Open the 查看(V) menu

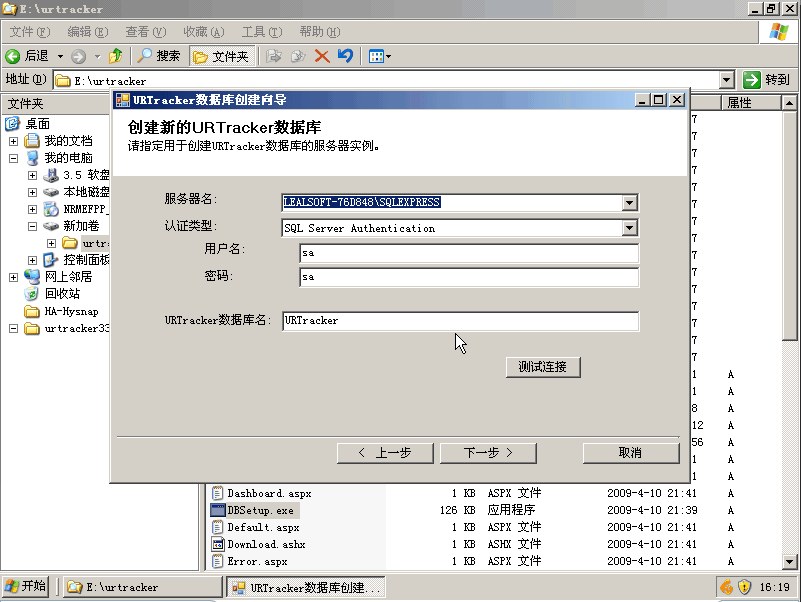tap(146, 32)
